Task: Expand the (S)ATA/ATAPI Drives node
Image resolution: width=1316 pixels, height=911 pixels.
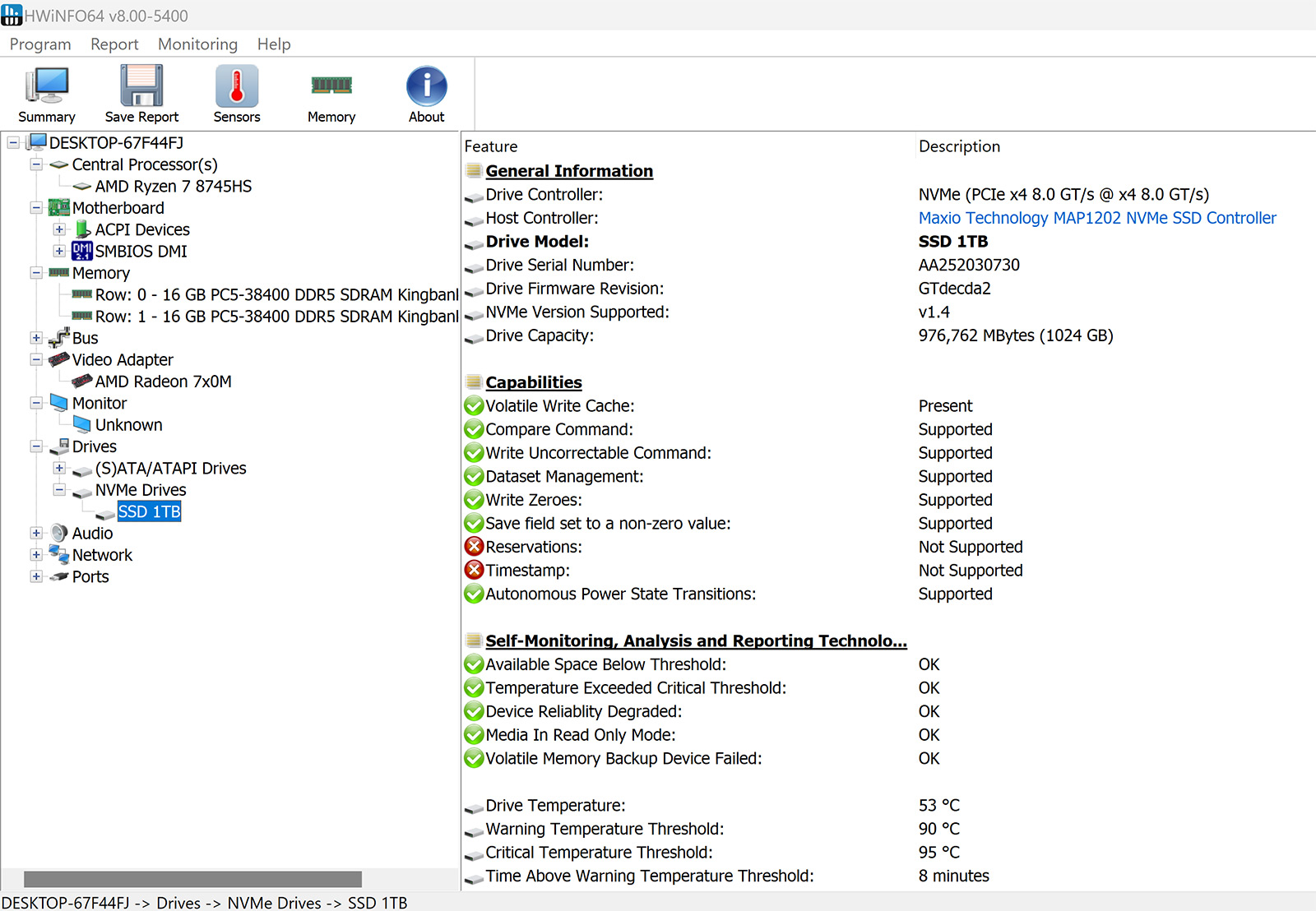Action: (x=59, y=468)
